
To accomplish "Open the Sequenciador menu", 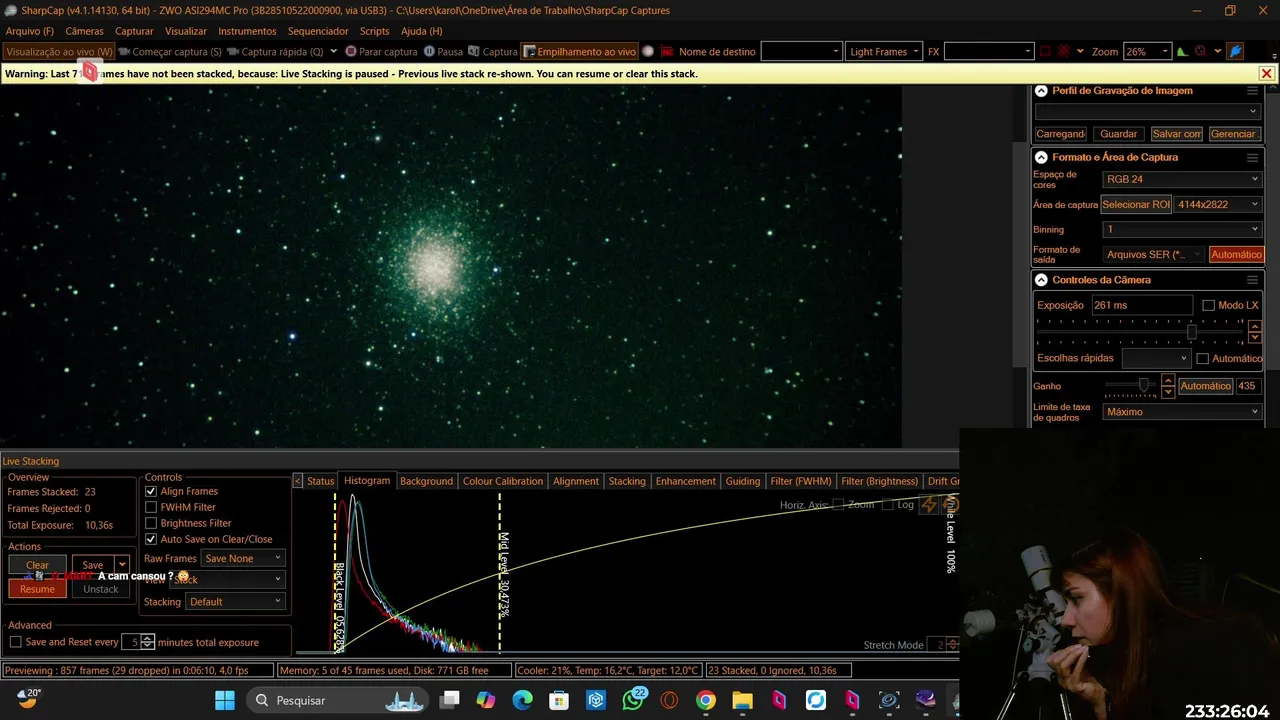I will [x=318, y=31].
